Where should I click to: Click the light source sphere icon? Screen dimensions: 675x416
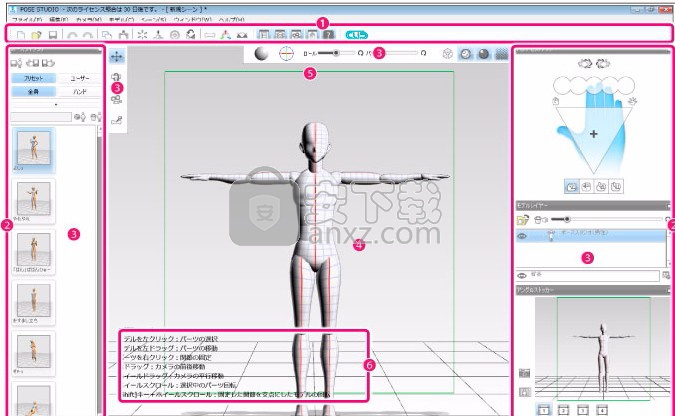pos(261,54)
